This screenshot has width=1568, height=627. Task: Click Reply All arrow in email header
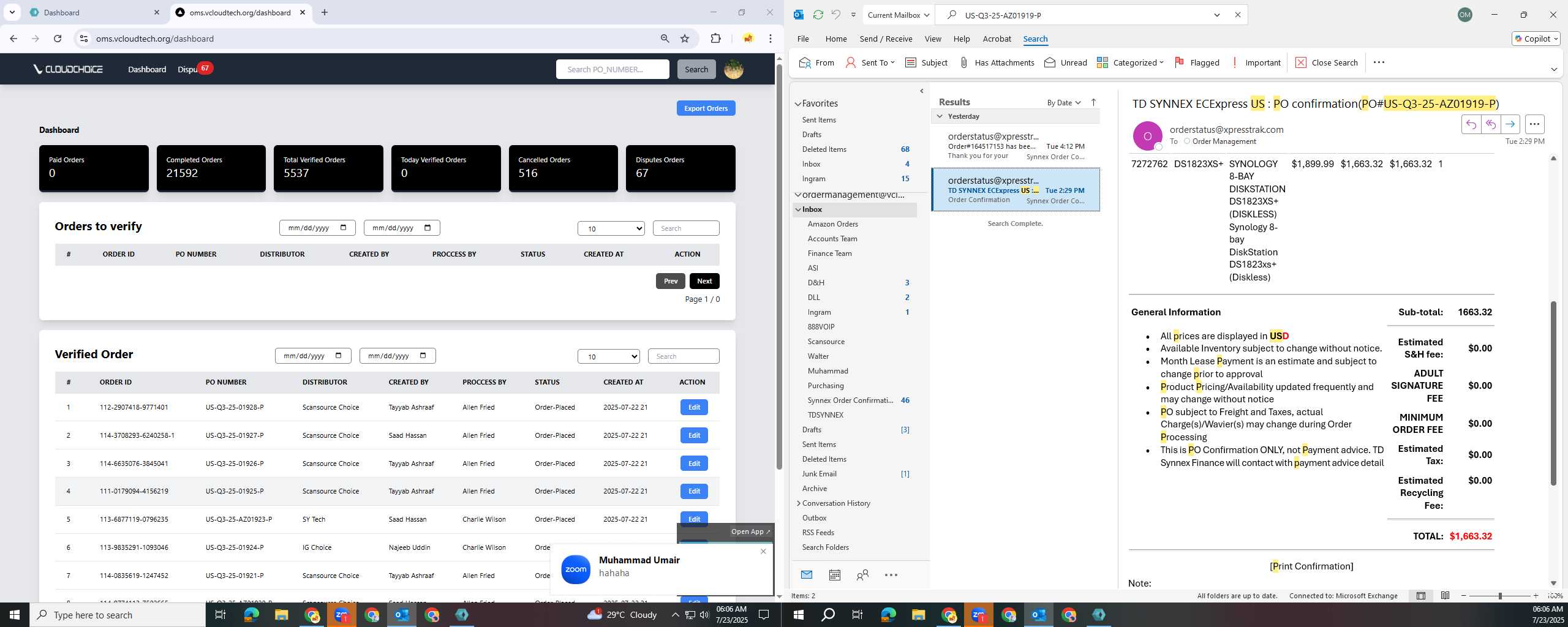point(1490,124)
